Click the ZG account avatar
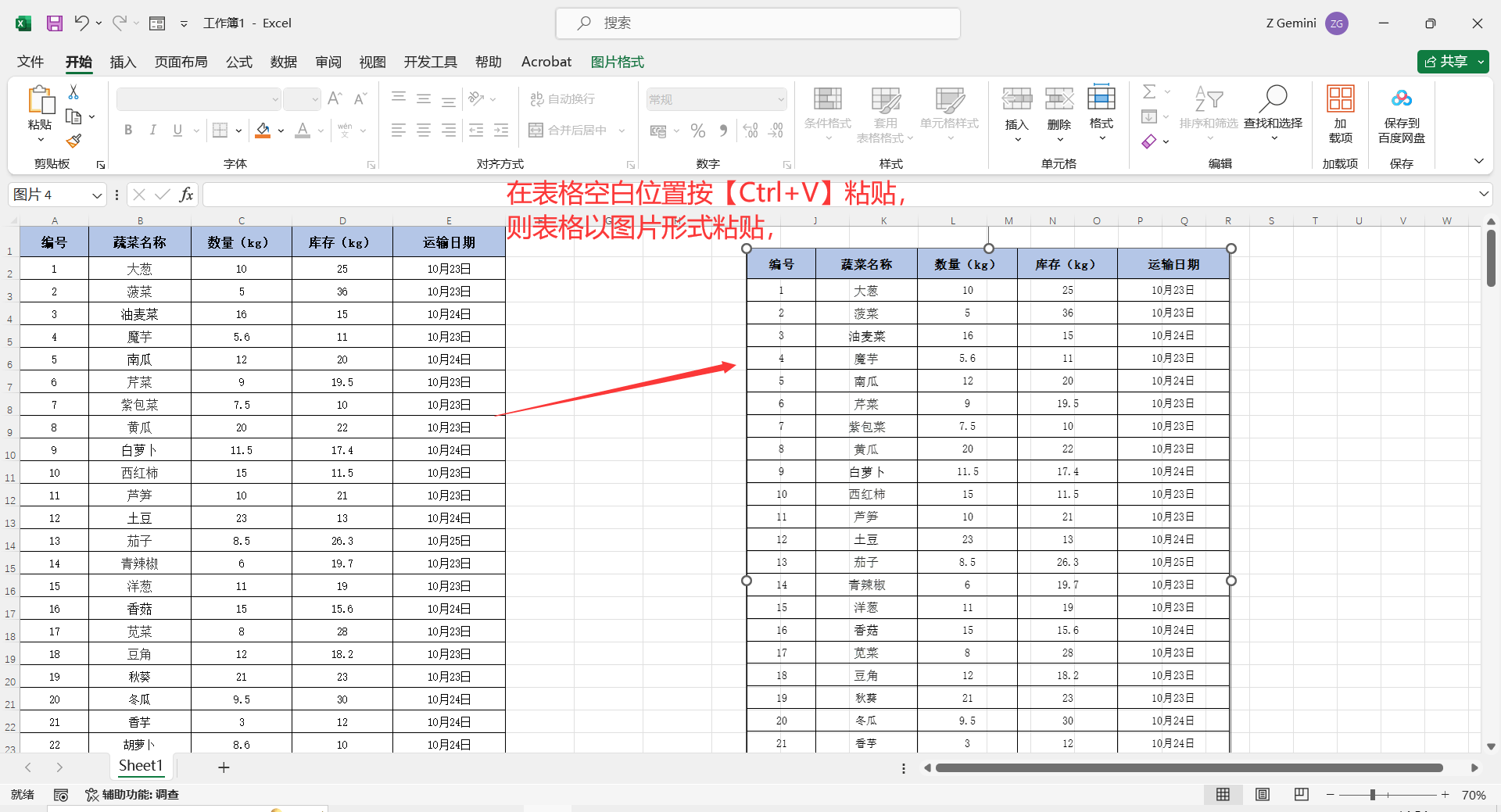The height and width of the screenshot is (812, 1501). click(x=1337, y=23)
